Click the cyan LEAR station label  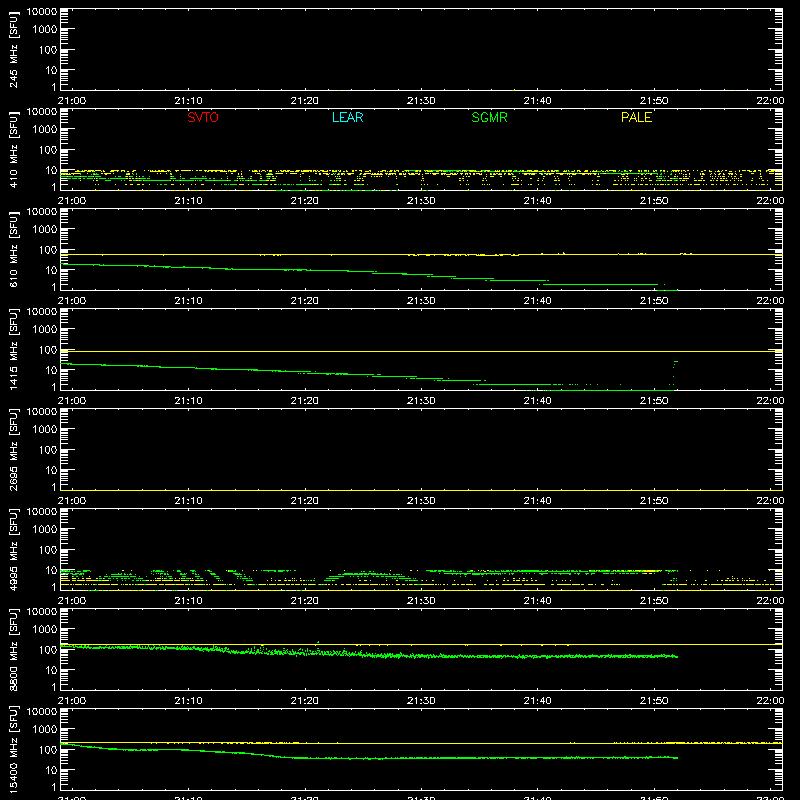(347, 117)
